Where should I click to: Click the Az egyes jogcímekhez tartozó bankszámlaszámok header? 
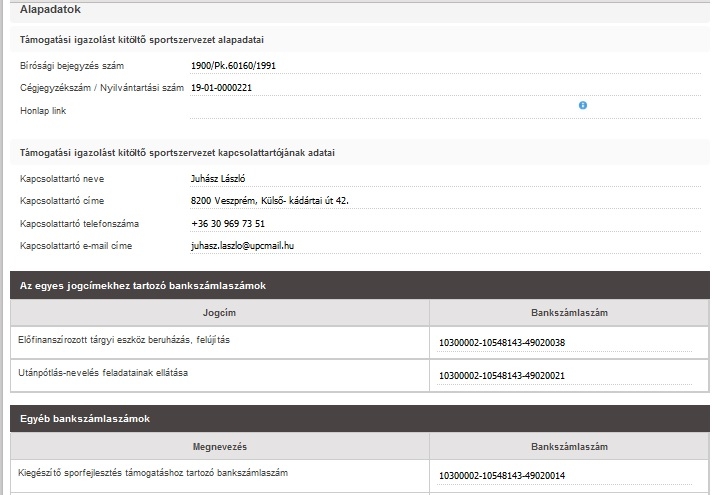[x=142, y=287]
